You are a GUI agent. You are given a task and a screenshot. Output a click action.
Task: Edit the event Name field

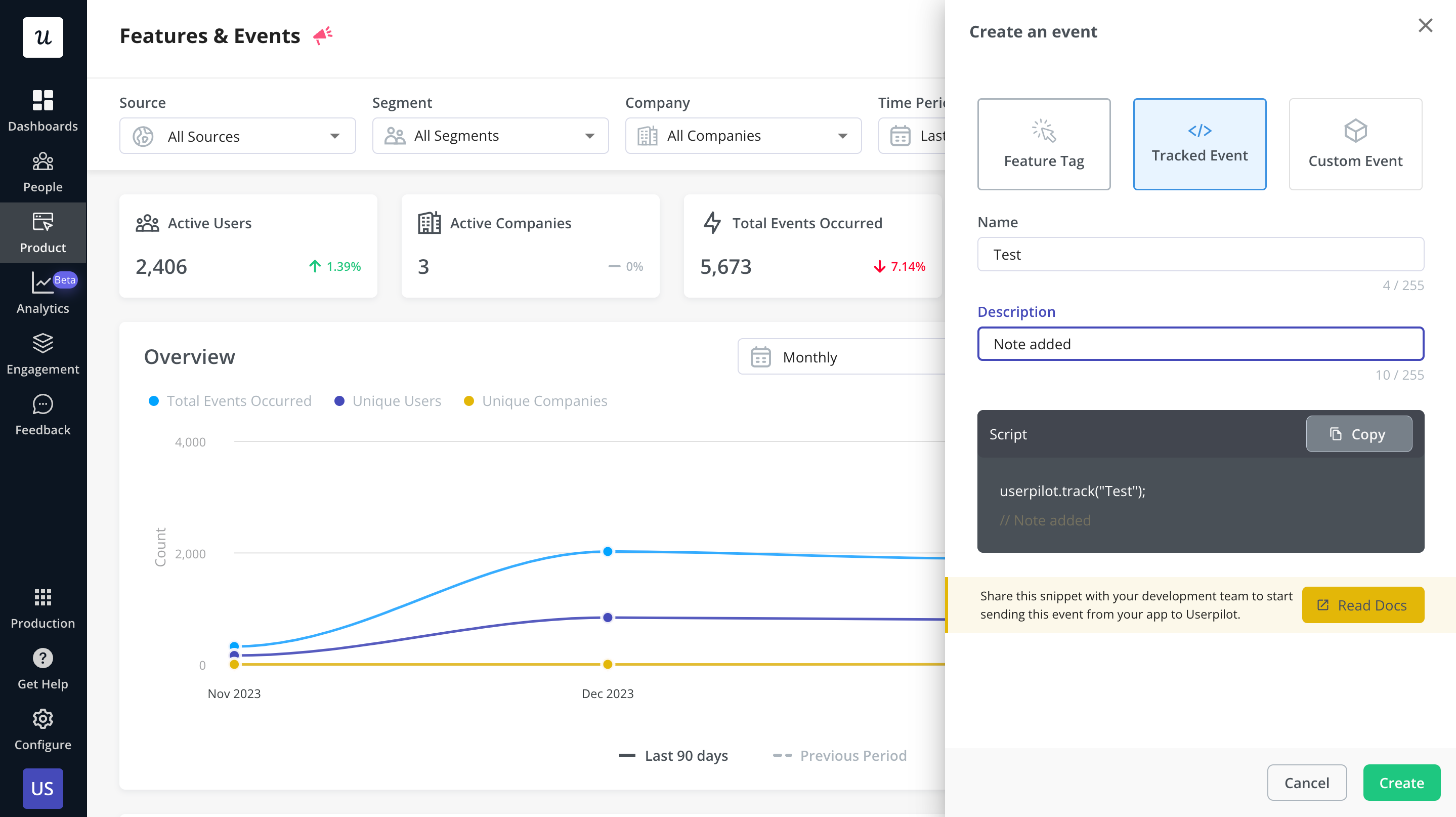coord(1200,254)
